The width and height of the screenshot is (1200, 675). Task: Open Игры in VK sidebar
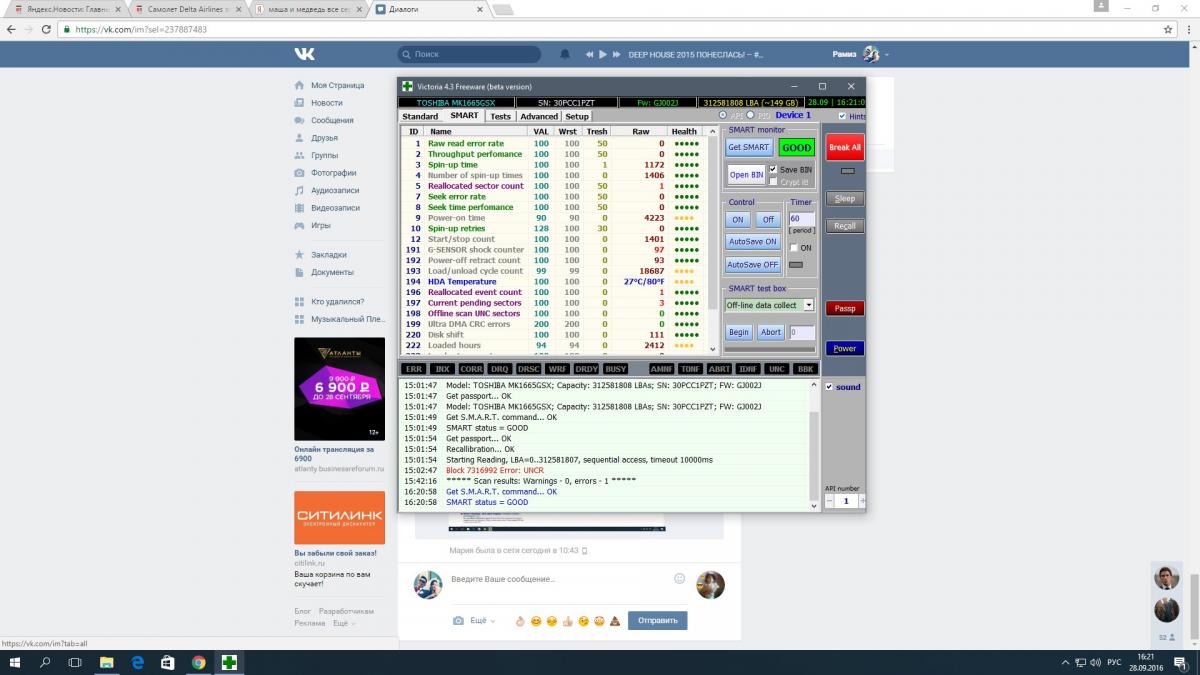(x=320, y=225)
